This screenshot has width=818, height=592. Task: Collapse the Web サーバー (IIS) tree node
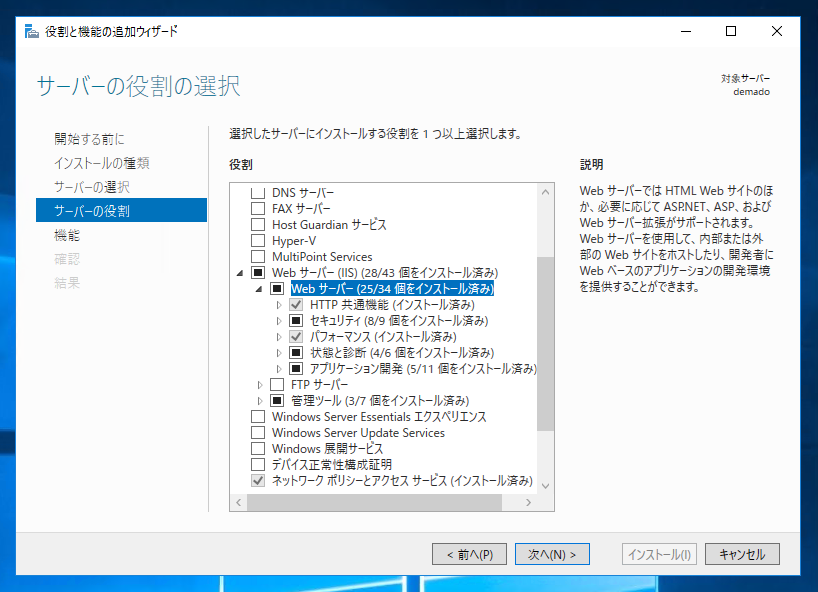click(x=240, y=273)
